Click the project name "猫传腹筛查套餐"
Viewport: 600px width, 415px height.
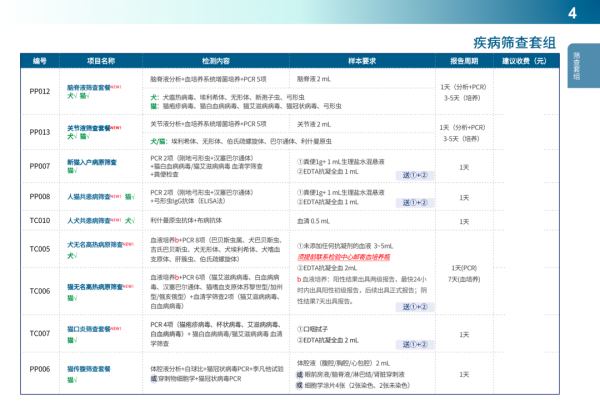(x=89, y=369)
